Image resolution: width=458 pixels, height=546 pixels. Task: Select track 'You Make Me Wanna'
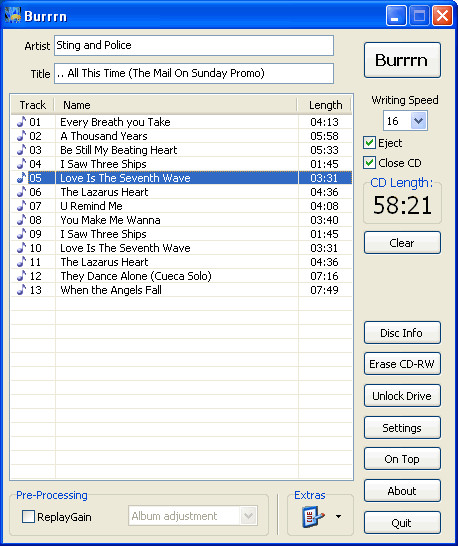click(x=181, y=220)
